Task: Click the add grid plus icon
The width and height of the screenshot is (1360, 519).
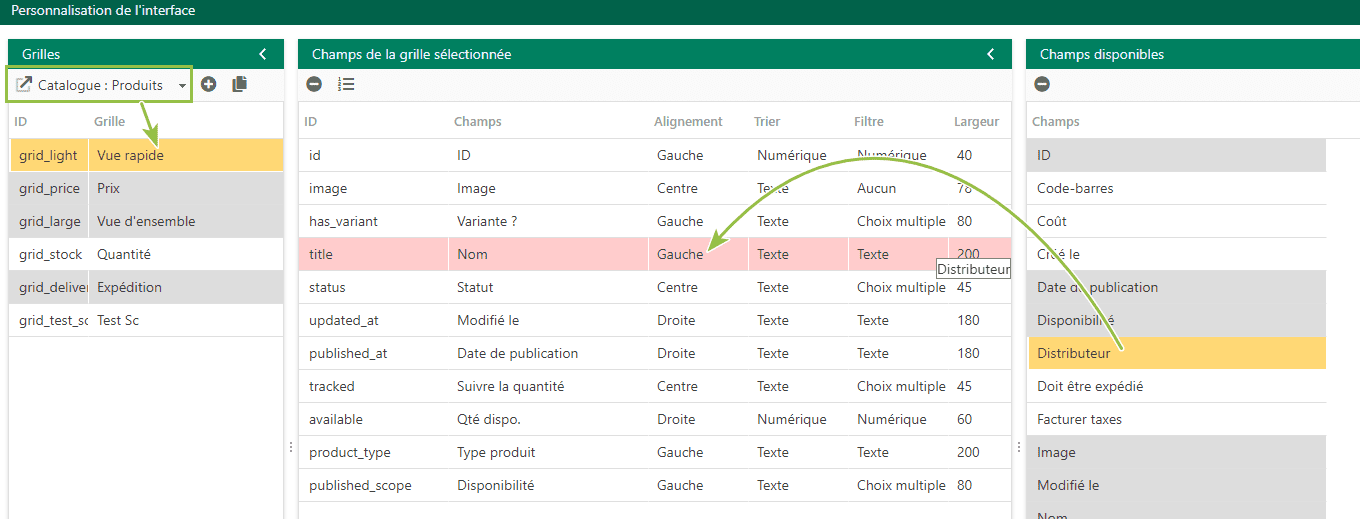Action: point(208,85)
